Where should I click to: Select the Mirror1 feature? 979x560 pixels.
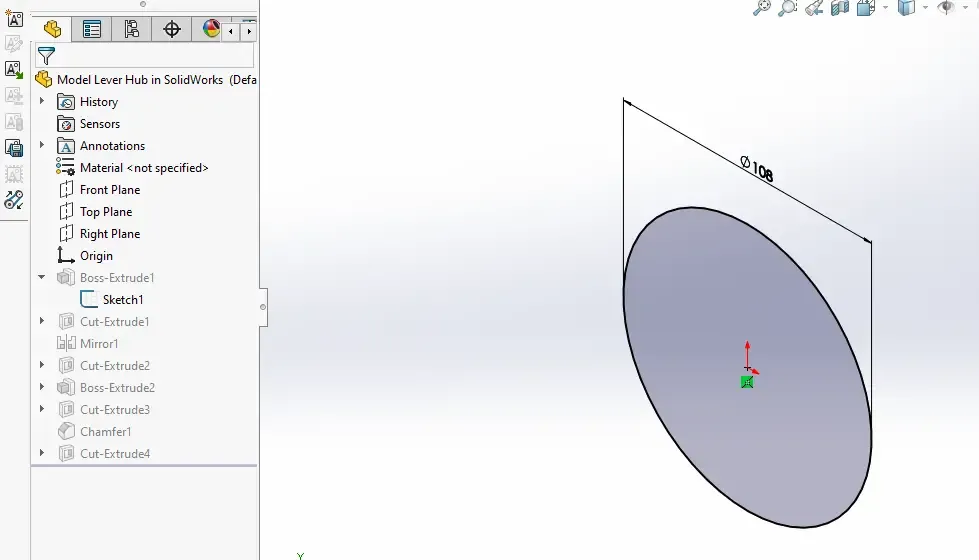(x=99, y=344)
